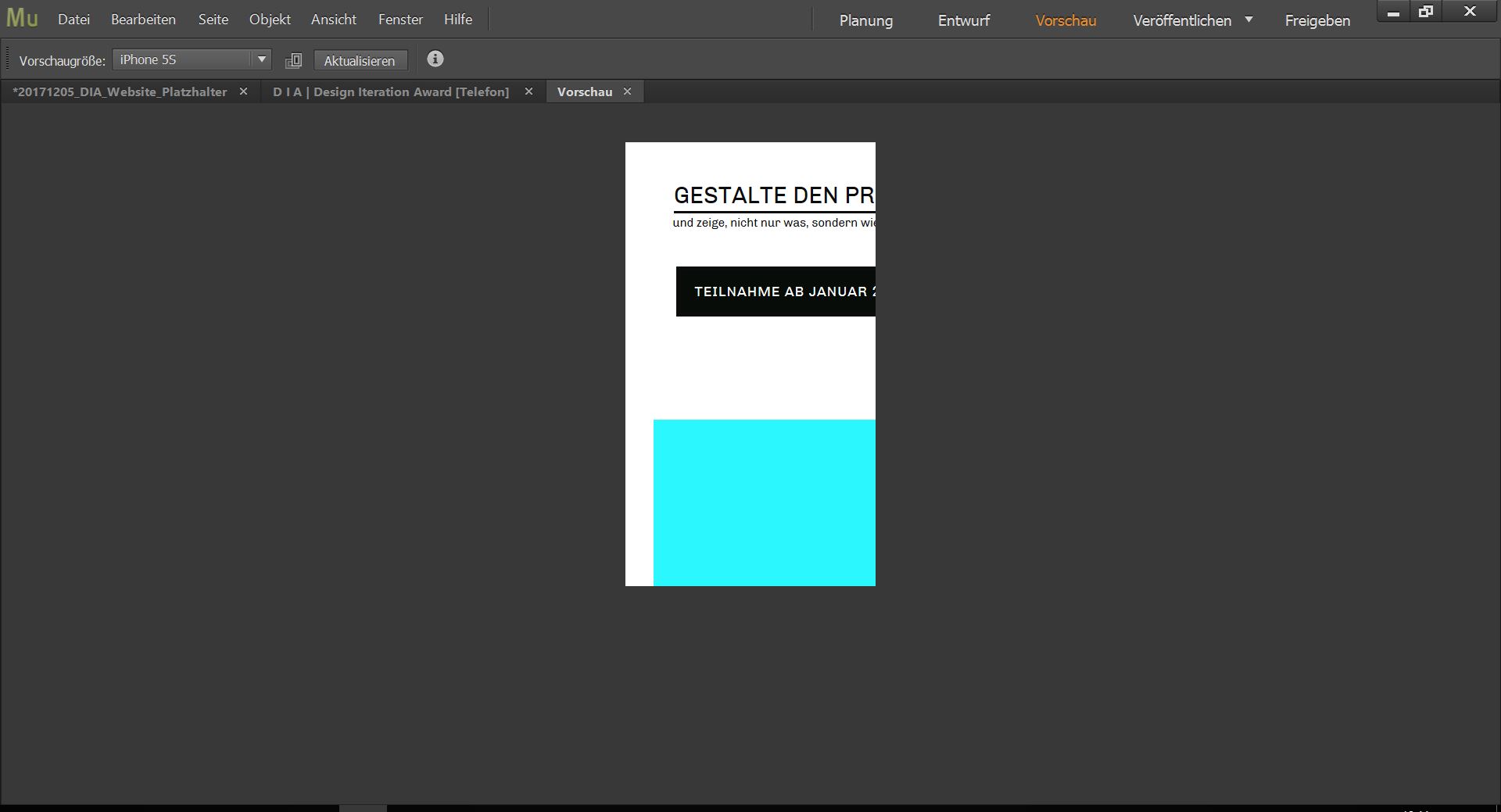Open the Bearbeiten menu

[143, 20]
